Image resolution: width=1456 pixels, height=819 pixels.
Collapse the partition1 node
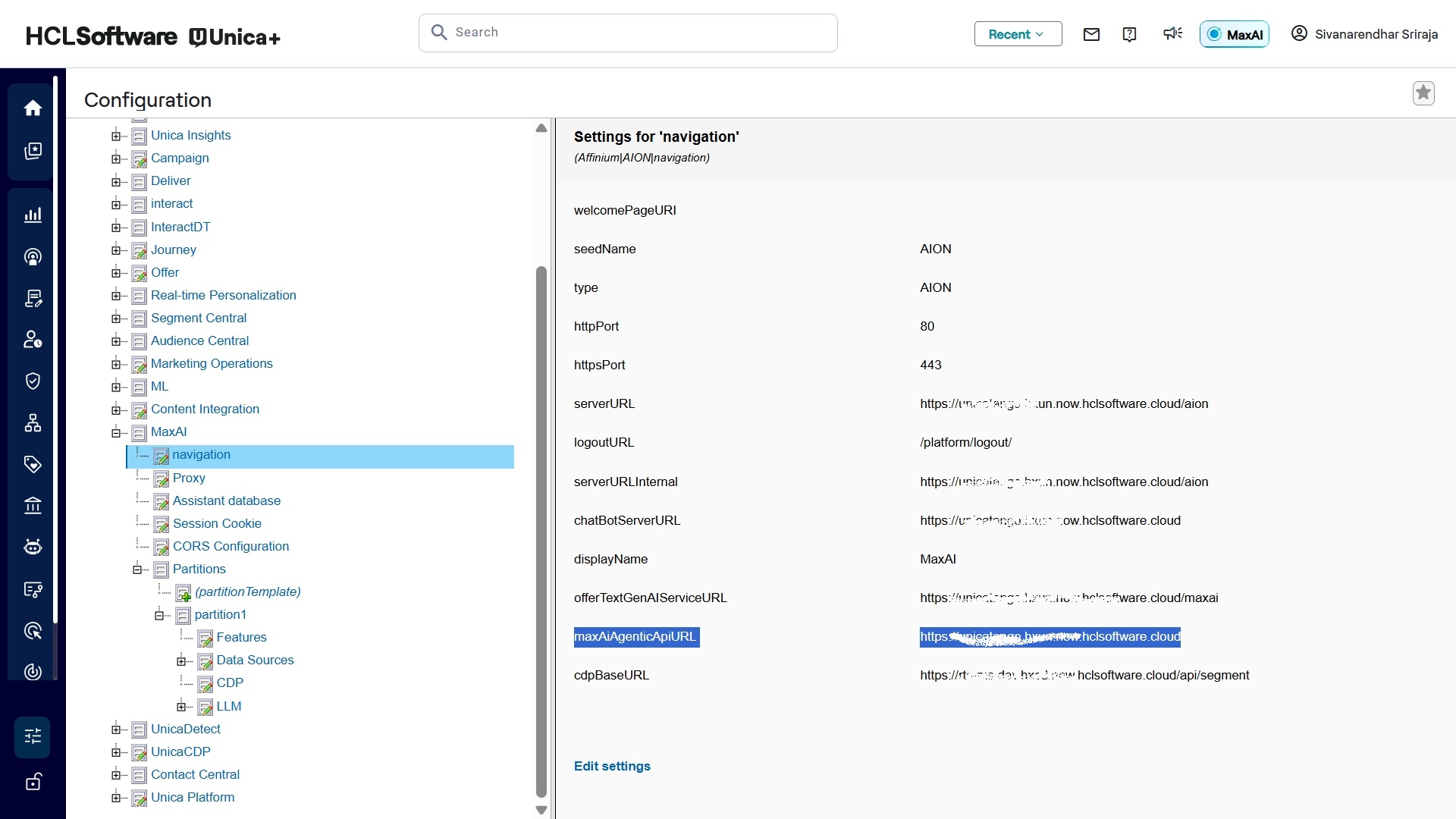point(159,615)
